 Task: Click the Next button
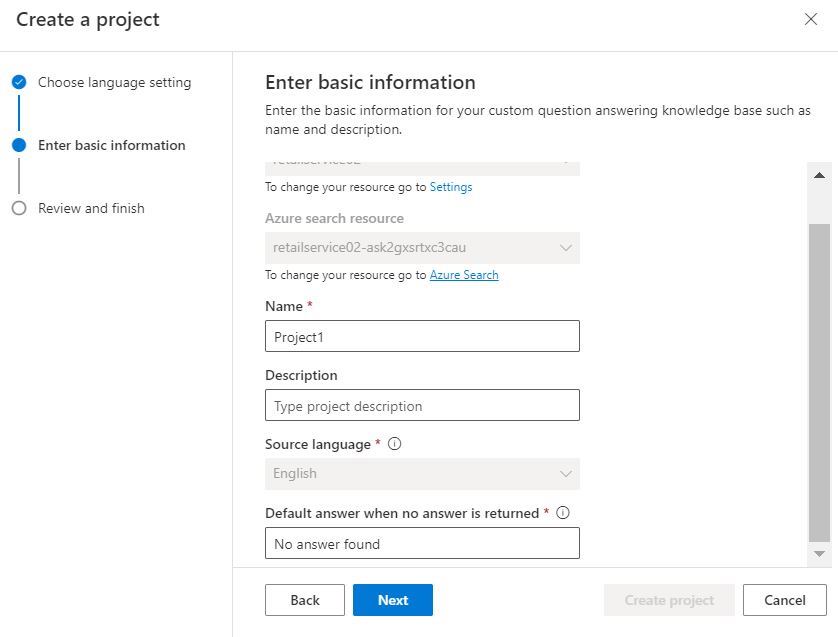pyautogui.click(x=392, y=600)
